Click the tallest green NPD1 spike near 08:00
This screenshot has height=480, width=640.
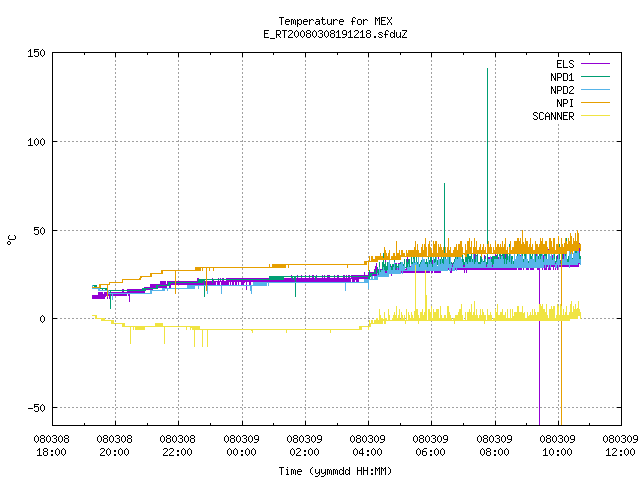(487, 155)
